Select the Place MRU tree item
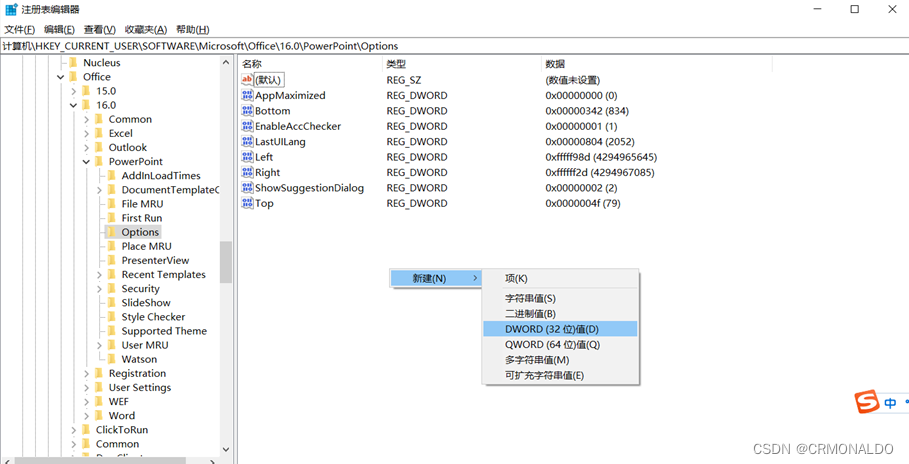This screenshot has height=464, width=909. pyautogui.click(x=146, y=246)
